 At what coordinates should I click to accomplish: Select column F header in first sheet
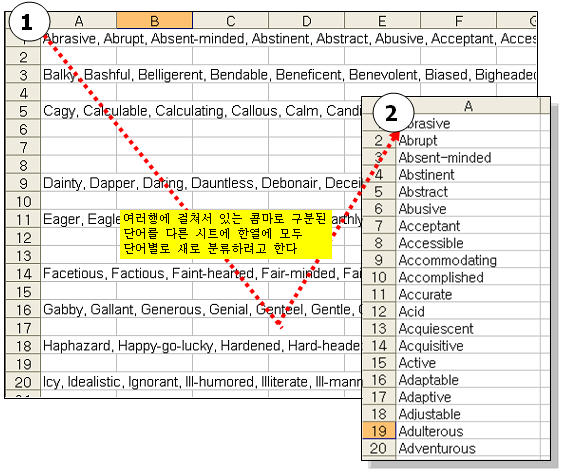(x=459, y=20)
